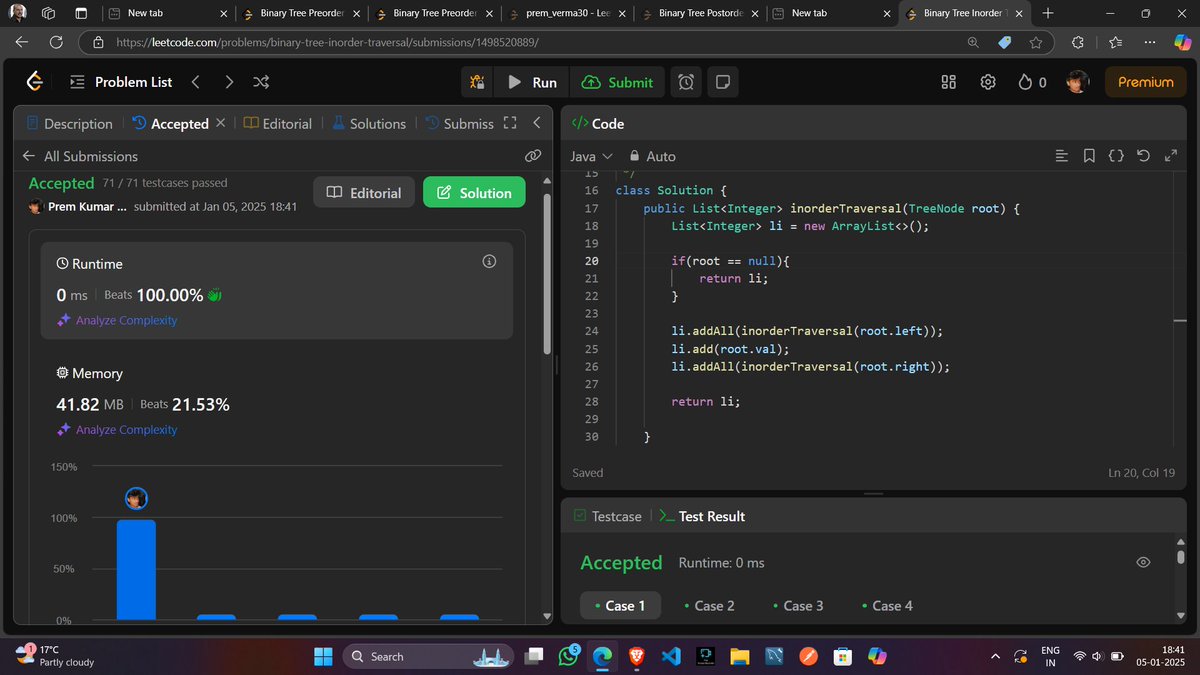Pick a random problem with the shuffle icon
The height and width of the screenshot is (675, 1200).
click(x=261, y=82)
